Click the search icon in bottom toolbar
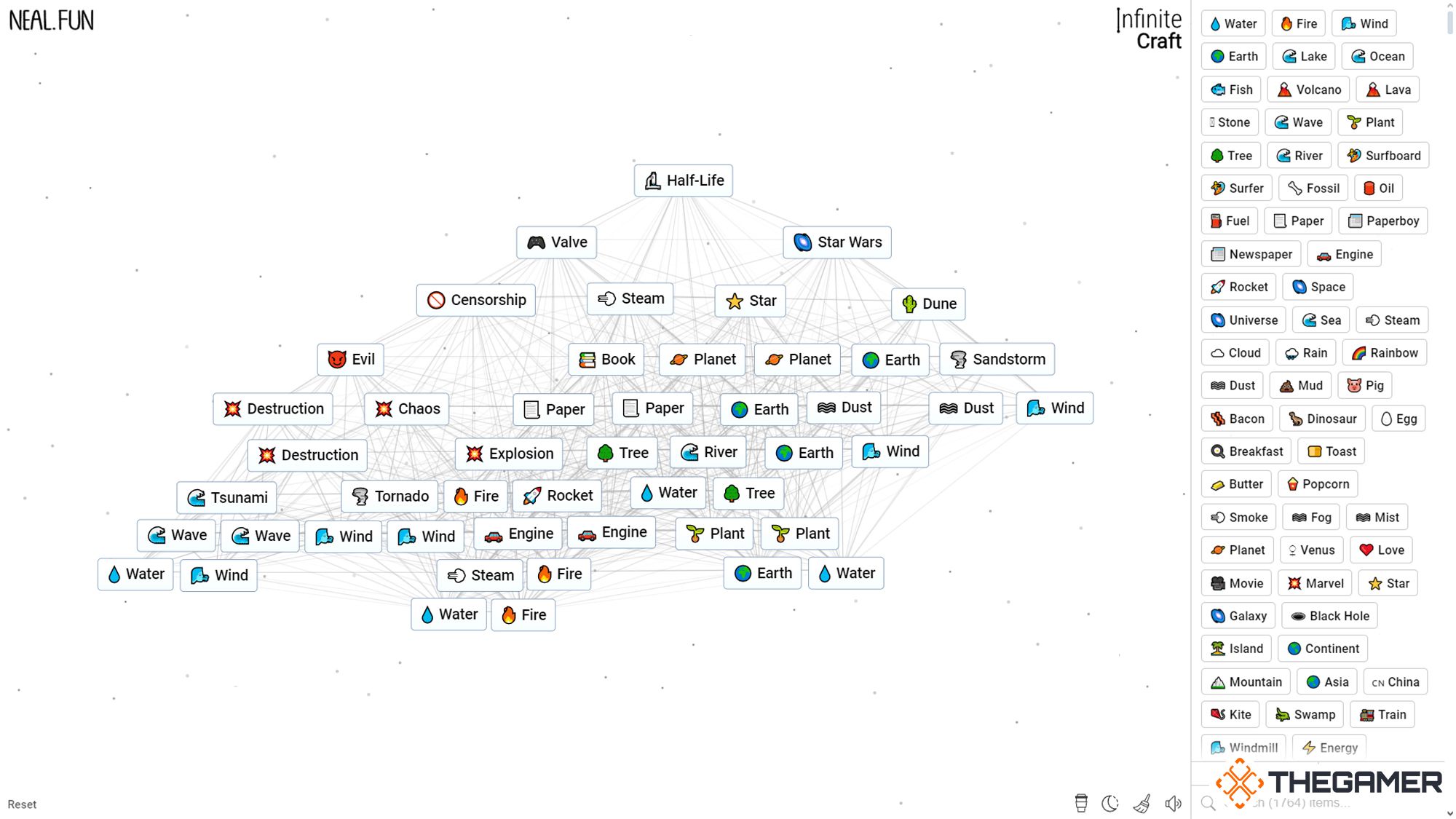The width and height of the screenshot is (1456, 819). 1211,803
